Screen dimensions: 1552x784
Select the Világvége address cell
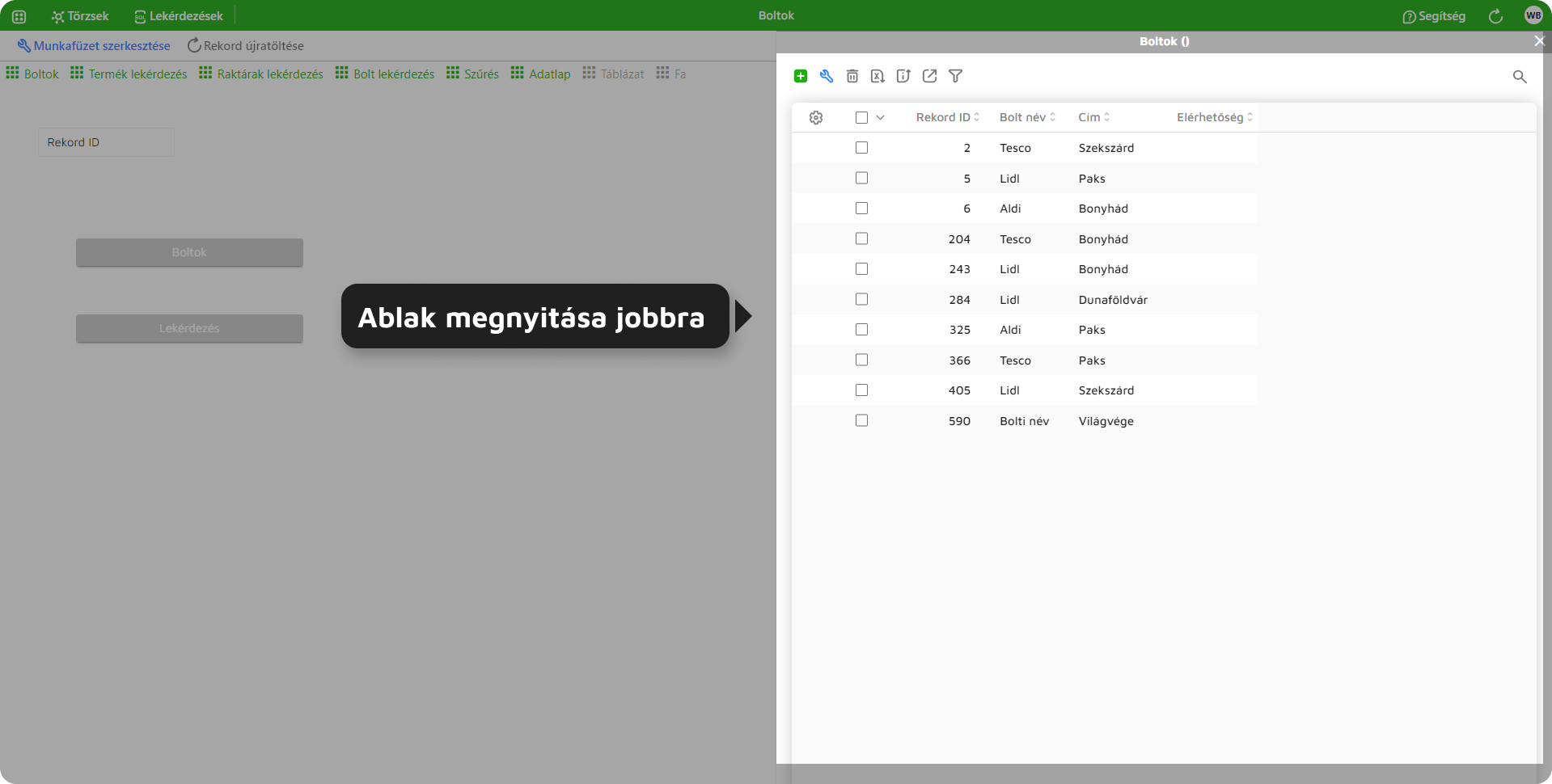coord(1106,421)
